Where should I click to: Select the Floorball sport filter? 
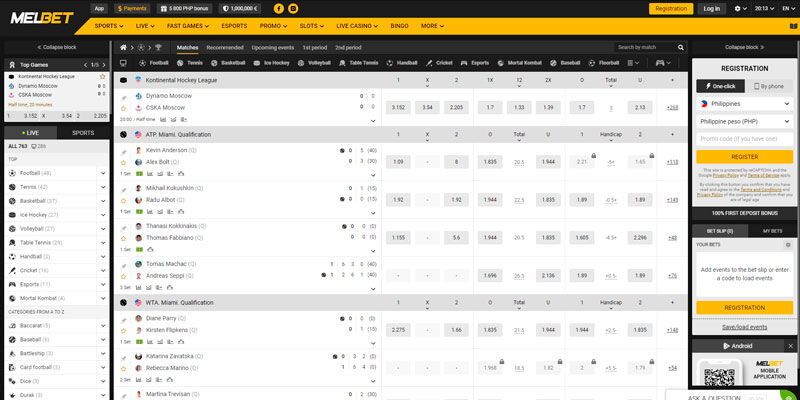coord(604,63)
